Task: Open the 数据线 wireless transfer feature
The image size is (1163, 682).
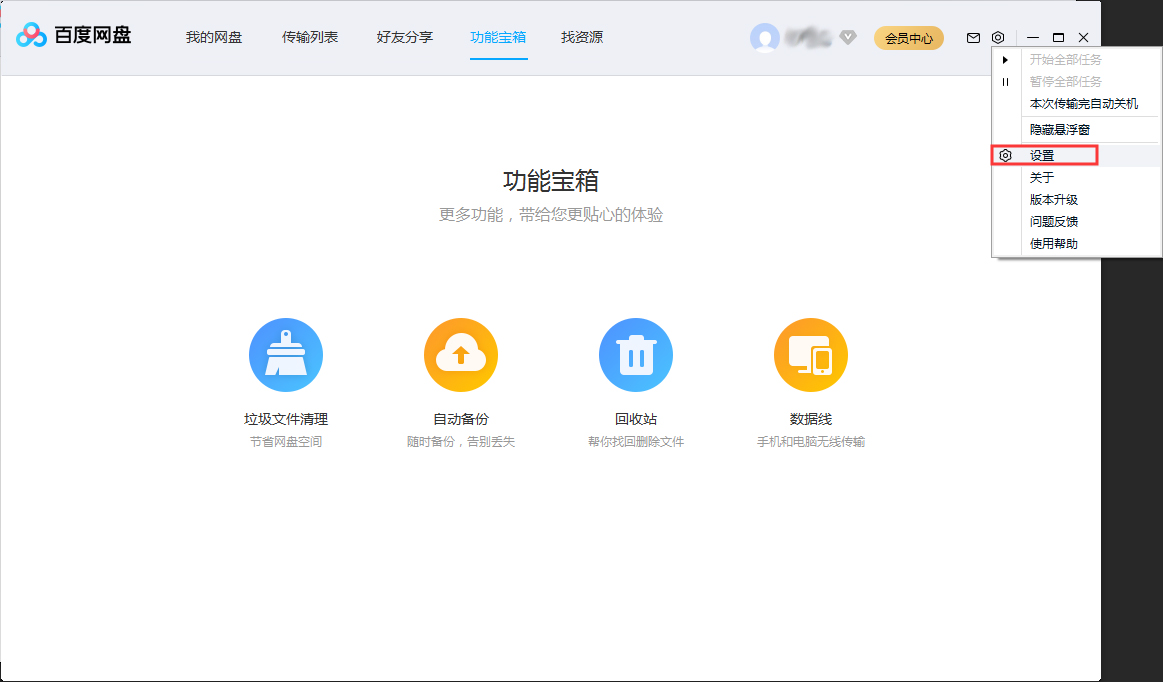Action: coord(811,354)
